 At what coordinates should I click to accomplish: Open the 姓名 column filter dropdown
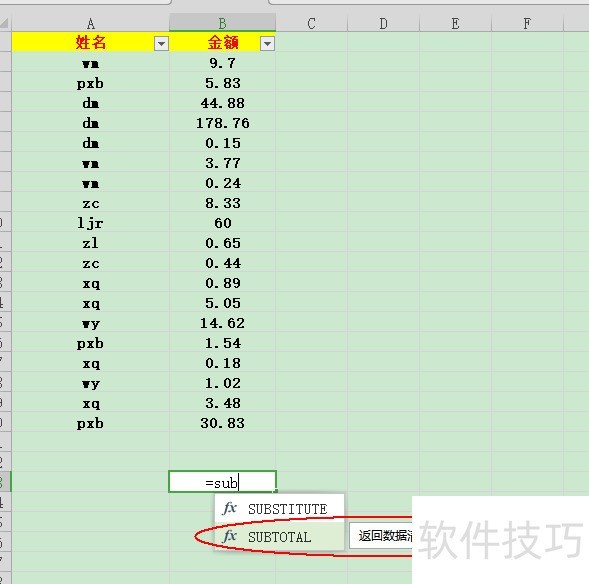[161, 44]
